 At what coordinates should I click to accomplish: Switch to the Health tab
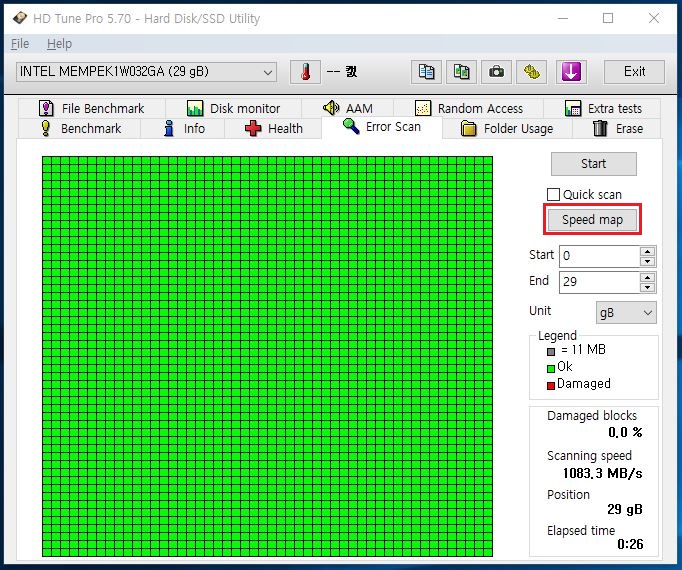(x=273, y=129)
